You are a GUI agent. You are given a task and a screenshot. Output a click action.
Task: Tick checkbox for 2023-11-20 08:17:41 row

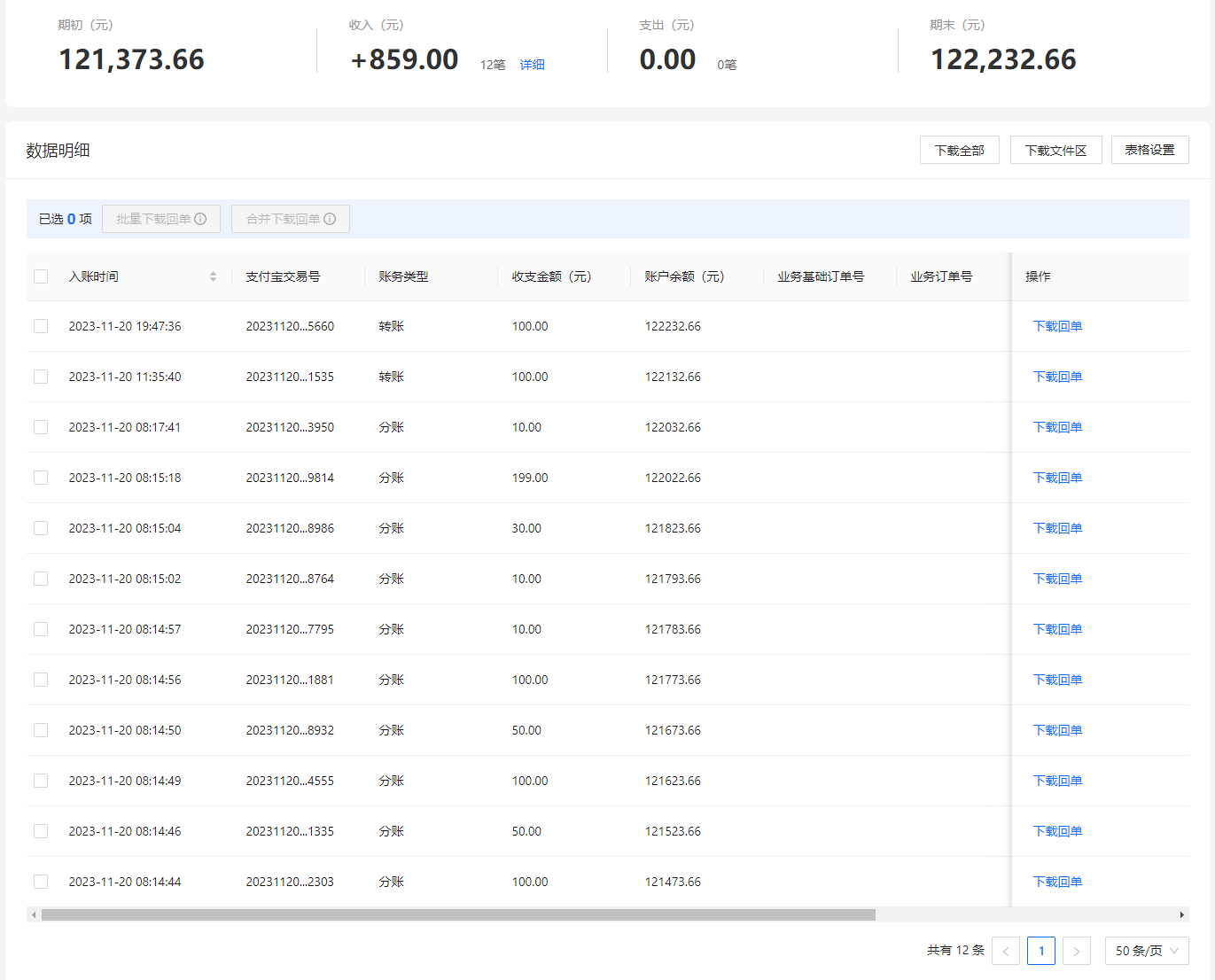pyautogui.click(x=41, y=427)
